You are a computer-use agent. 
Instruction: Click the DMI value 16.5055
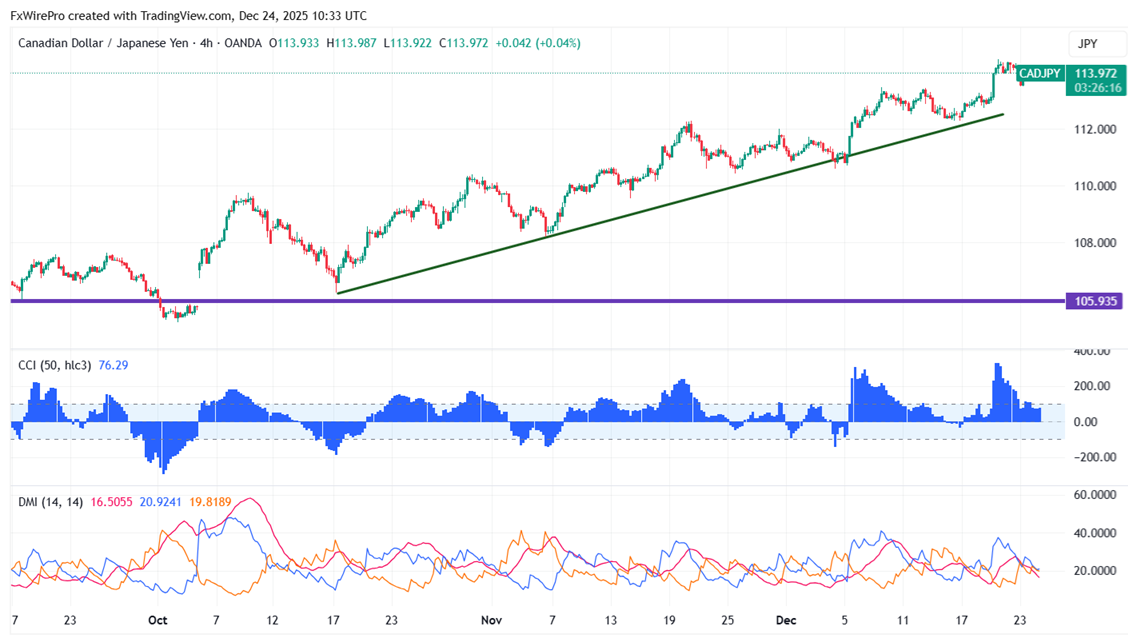(x=112, y=502)
